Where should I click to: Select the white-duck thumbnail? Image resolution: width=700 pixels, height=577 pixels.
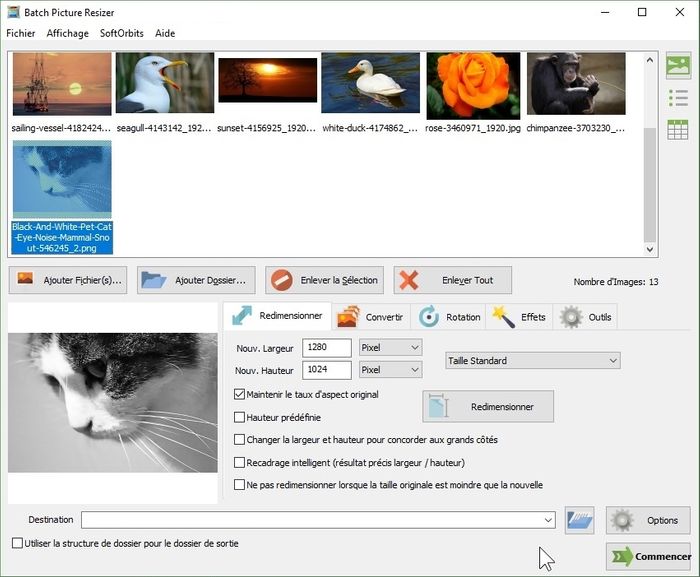tap(370, 86)
